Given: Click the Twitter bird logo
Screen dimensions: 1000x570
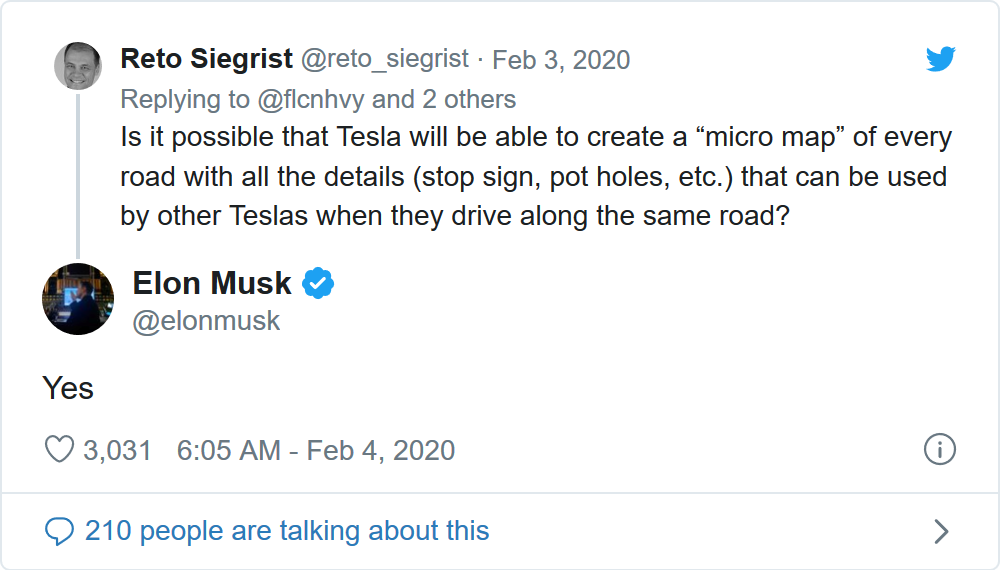Looking at the screenshot, I should [940, 60].
